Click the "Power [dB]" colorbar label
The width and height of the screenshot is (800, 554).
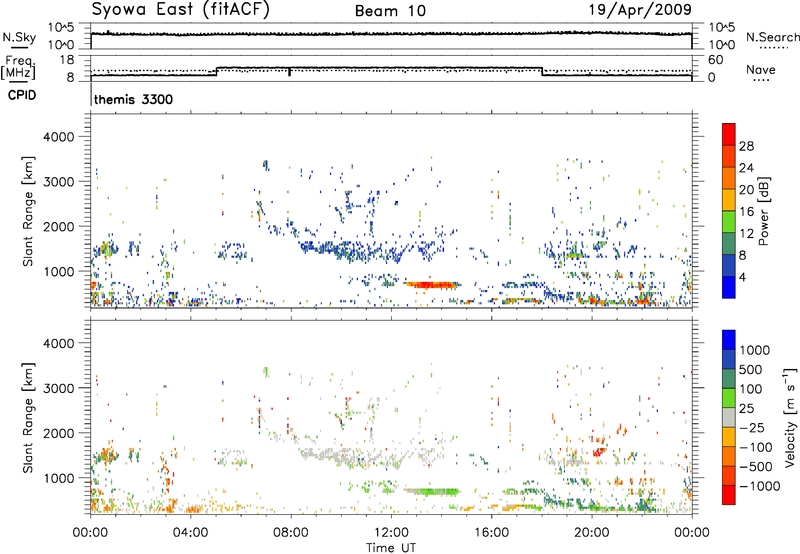[x=764, y=211]
